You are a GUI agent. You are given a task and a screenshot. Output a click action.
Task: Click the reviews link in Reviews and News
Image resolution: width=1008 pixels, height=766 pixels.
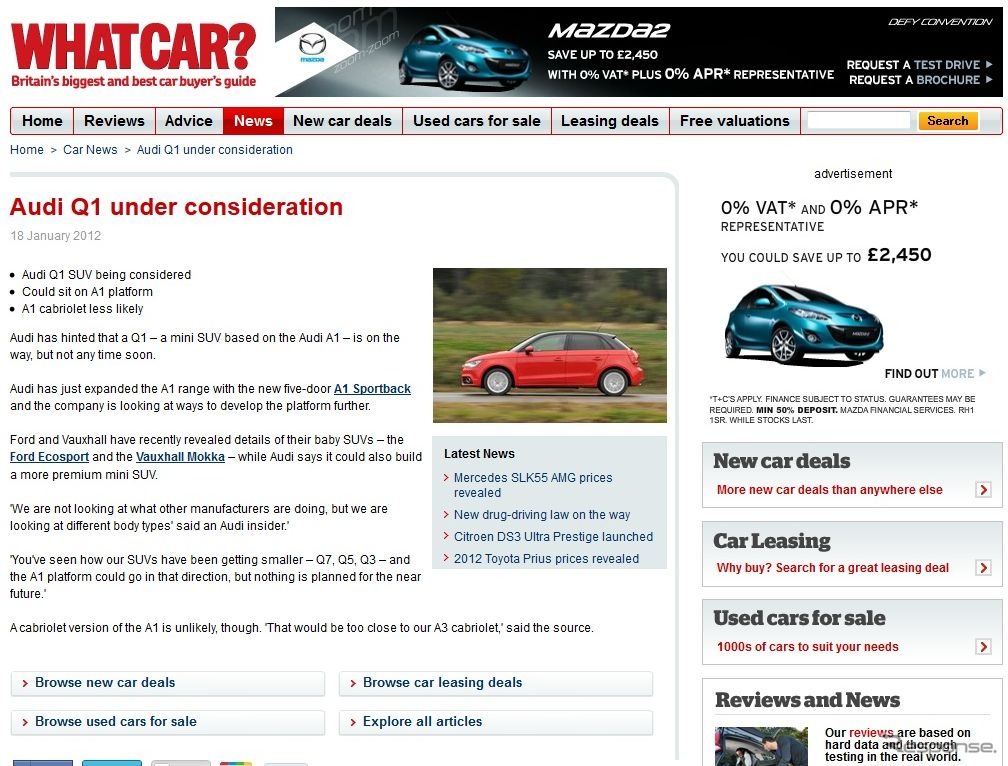[x=871, y=733]
